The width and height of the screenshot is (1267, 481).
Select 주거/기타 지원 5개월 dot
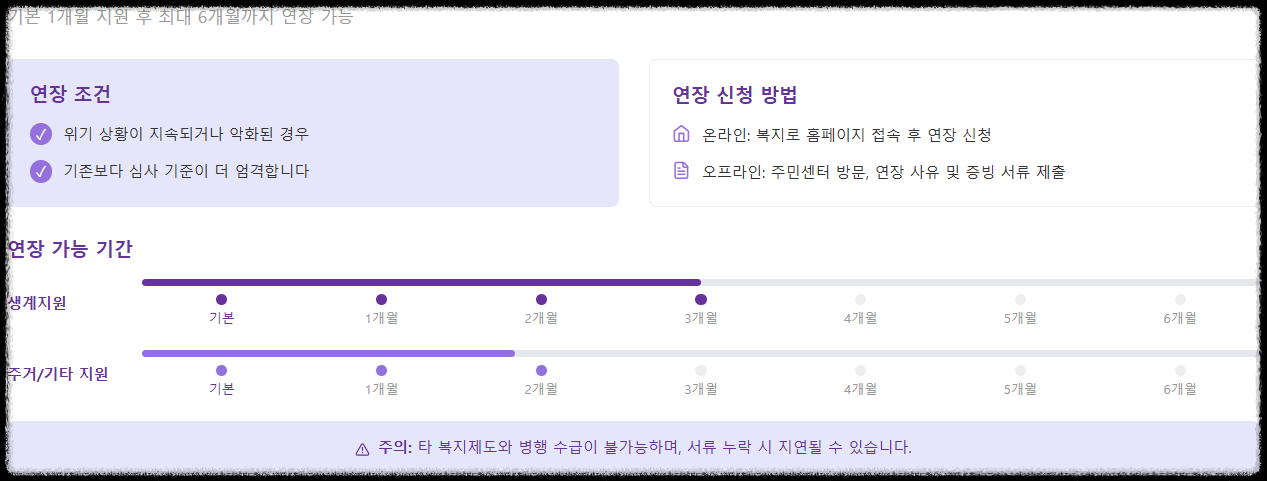tap(1021, 370)
